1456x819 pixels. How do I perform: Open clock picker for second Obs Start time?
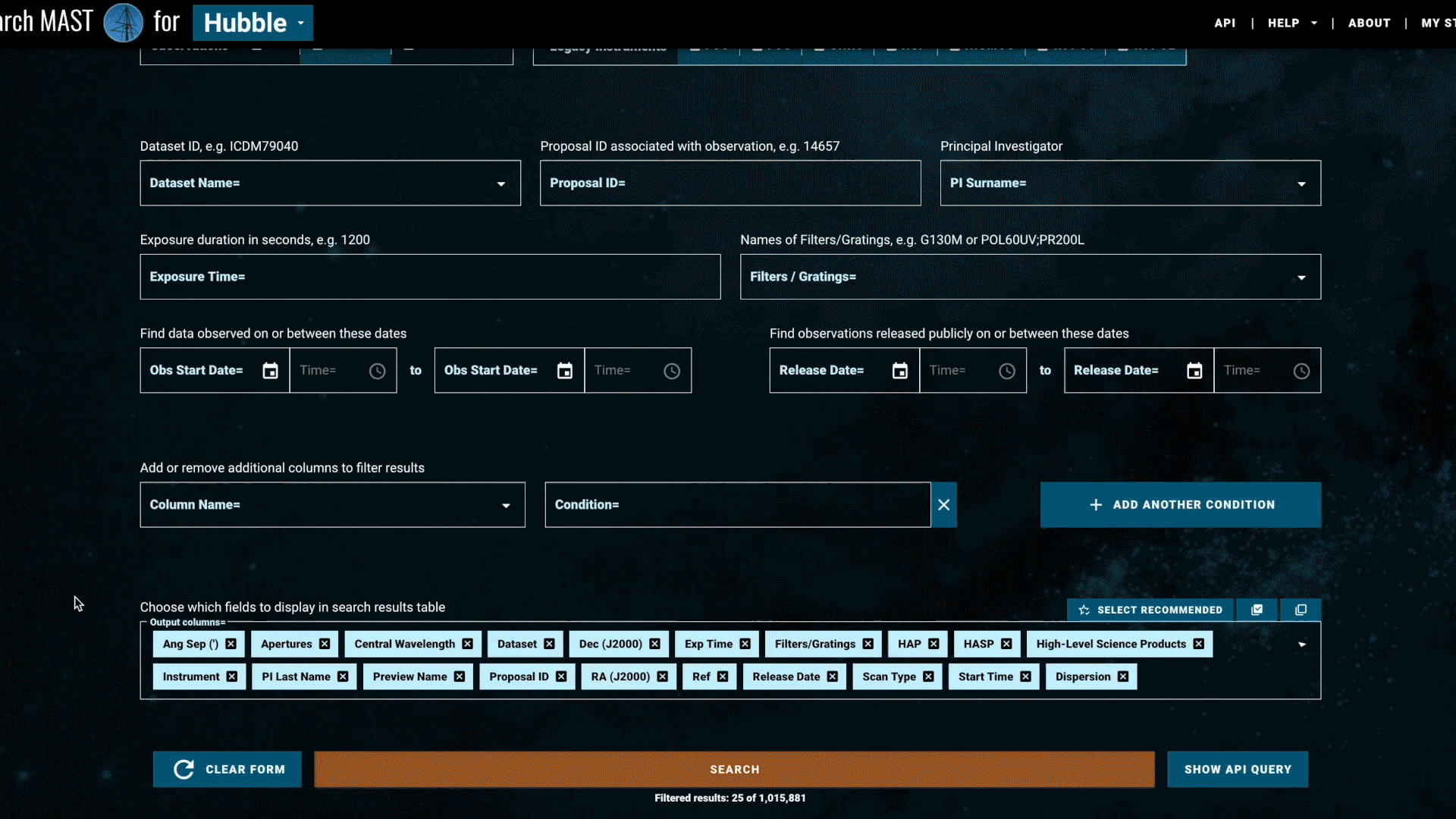tap(672, 371)
